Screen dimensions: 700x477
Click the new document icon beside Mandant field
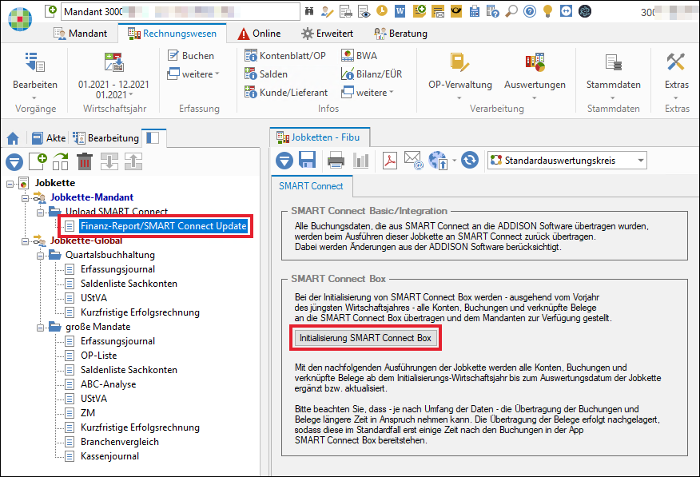click(51, 11)
